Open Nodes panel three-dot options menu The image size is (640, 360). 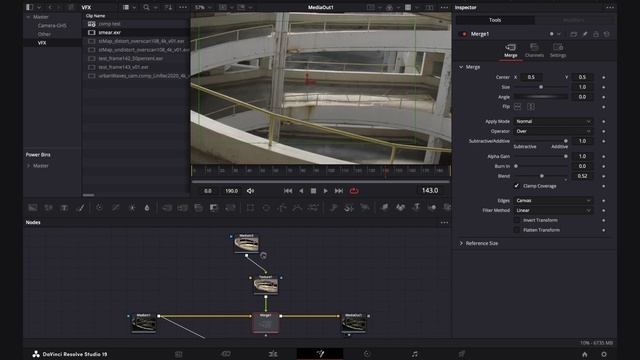click(x=444, y=222)
